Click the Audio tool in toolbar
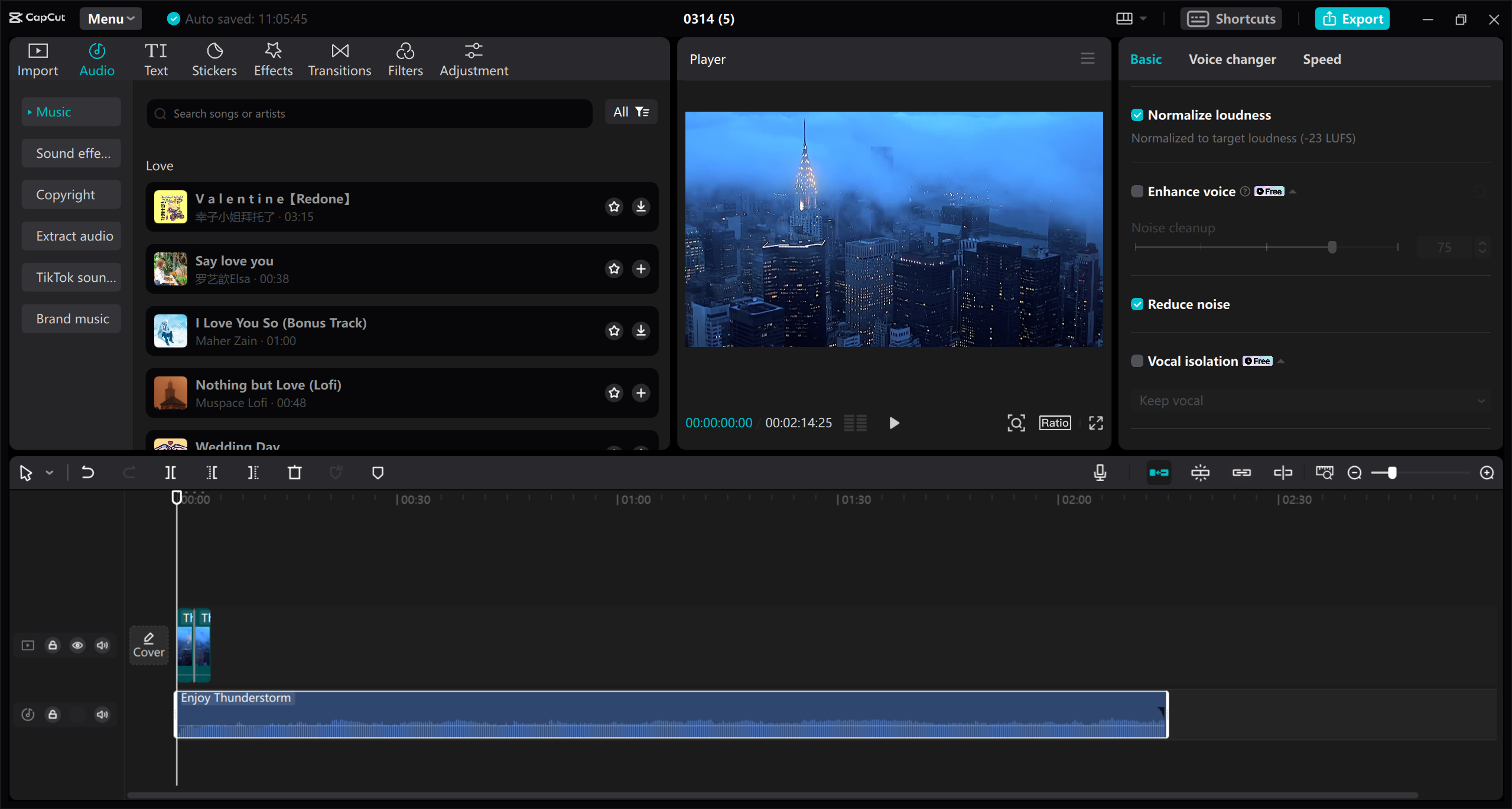1512x809 pixels. pyautogui.click(x=97, y=57)
